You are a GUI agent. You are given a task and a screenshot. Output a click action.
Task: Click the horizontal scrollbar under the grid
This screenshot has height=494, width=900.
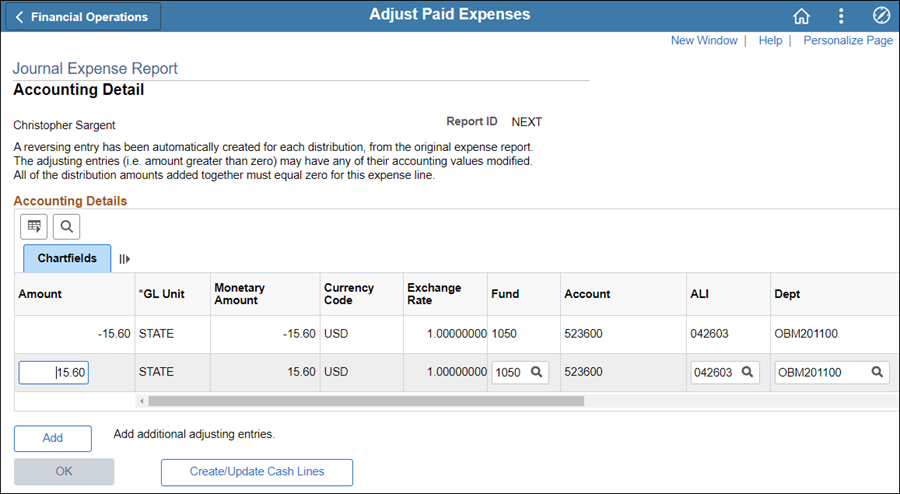pyautogui.click(x=365, y=401)
